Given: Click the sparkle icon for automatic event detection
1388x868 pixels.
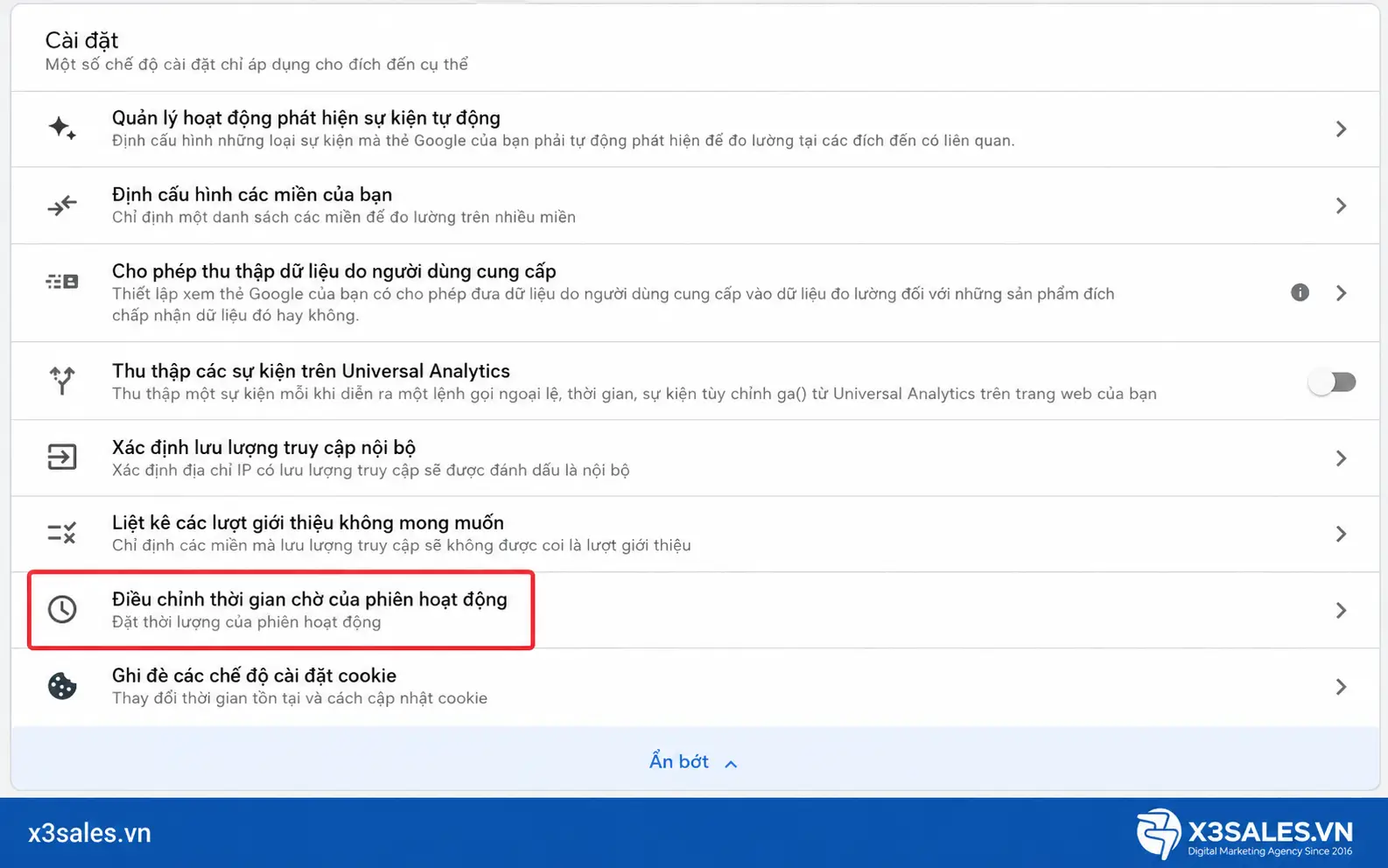Looking at the screenshot, I should click(62, 129).
